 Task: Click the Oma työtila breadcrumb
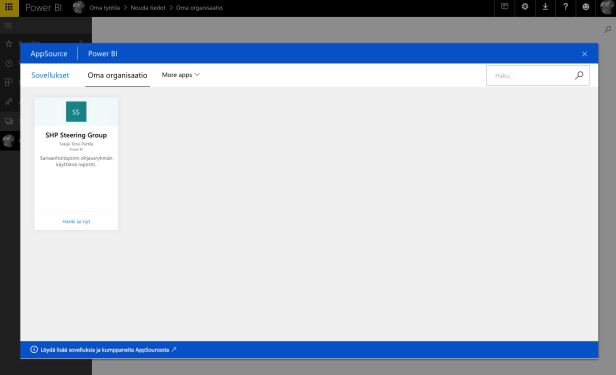(x=104, y=7)
